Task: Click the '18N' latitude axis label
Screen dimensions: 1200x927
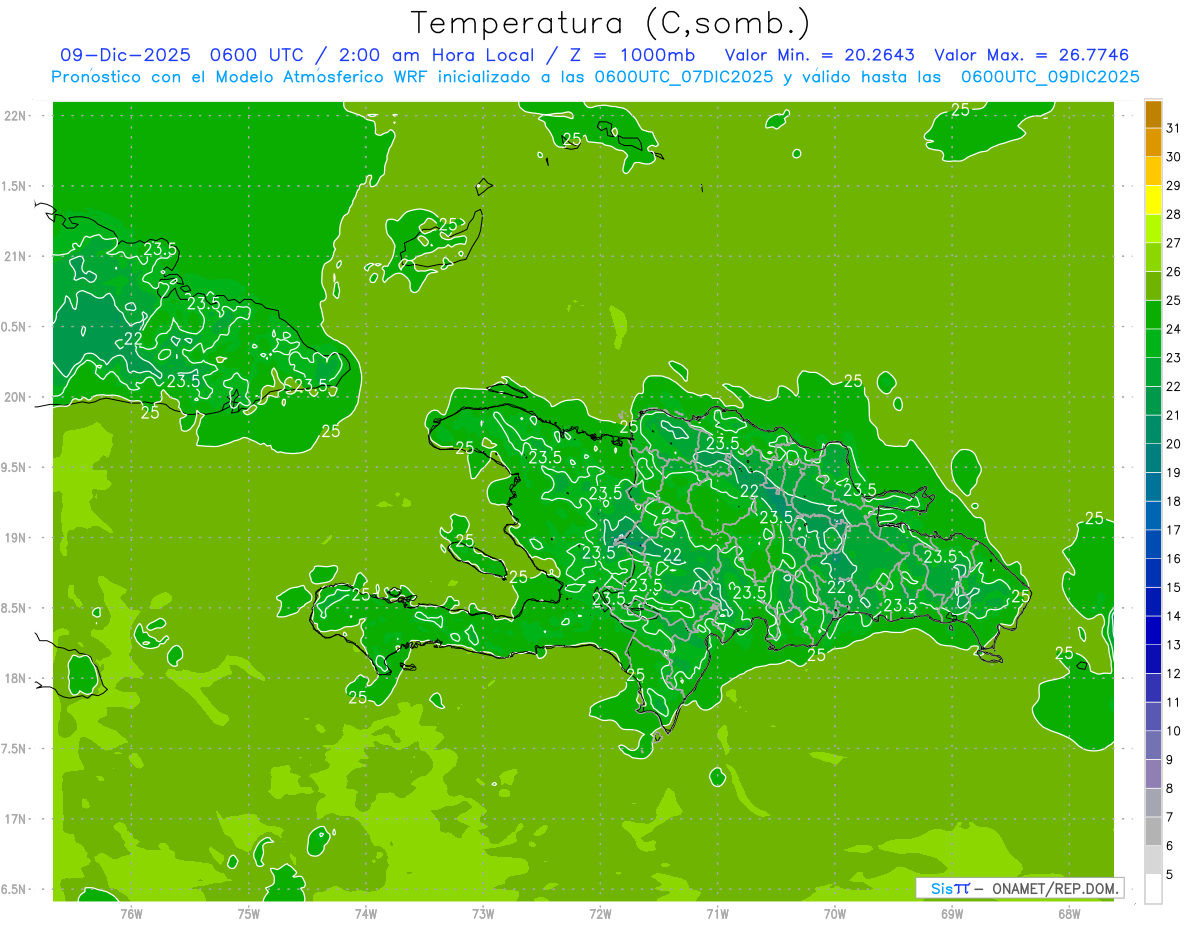Action: [15, 678]
